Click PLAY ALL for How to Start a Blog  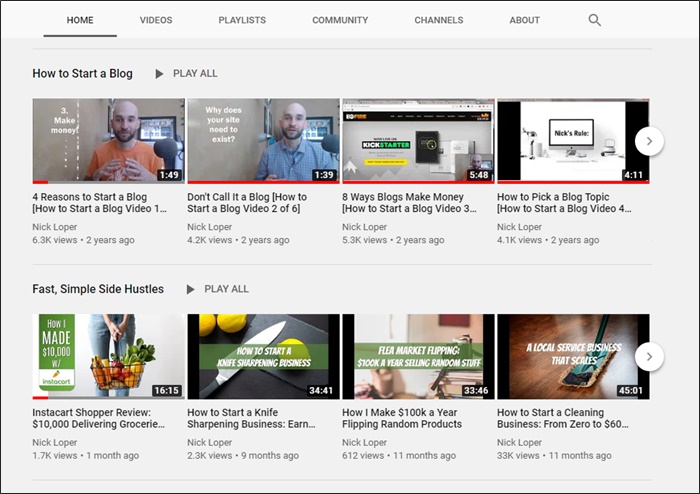tap(195, 74)
